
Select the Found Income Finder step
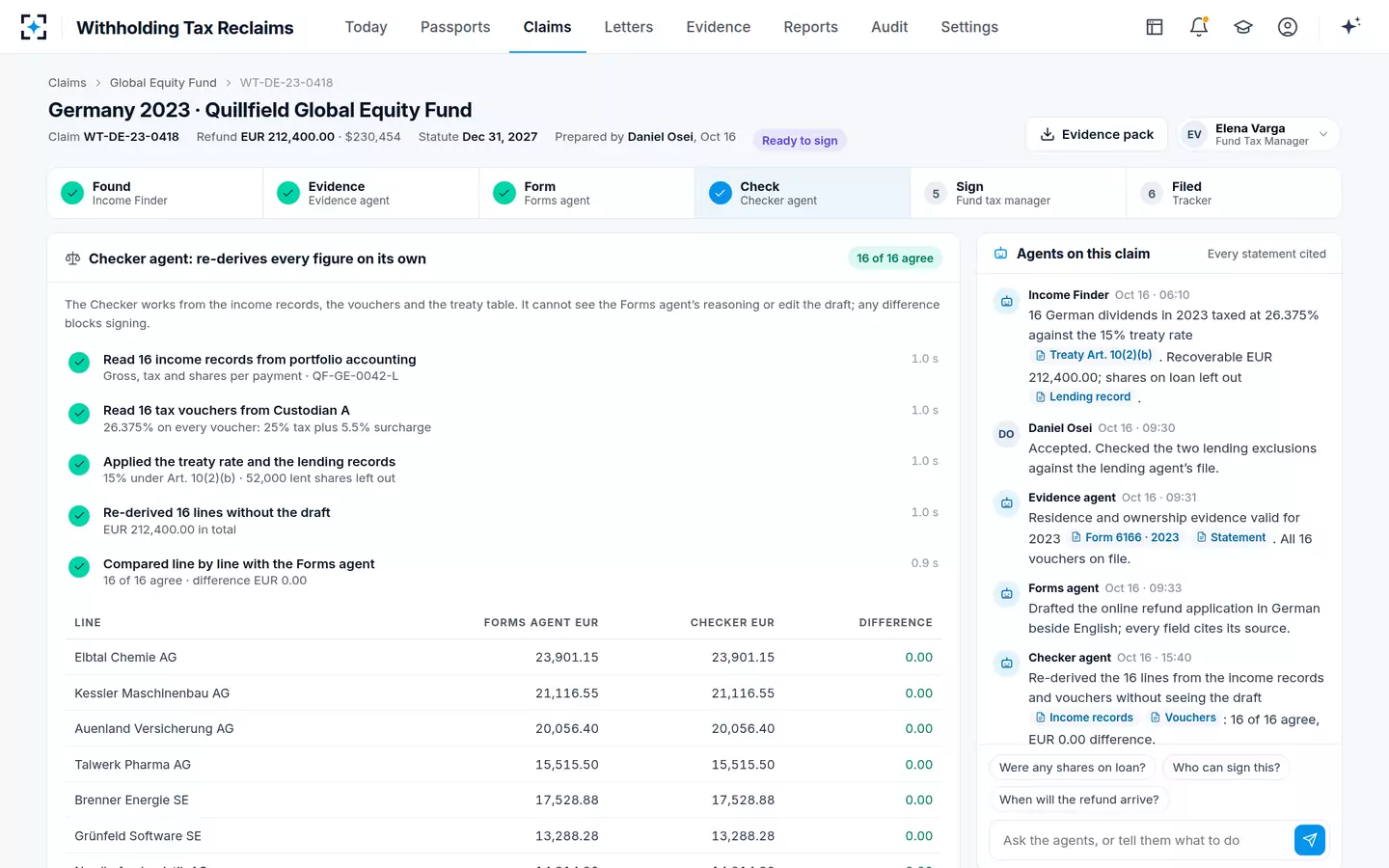click(x=155, y=193)
